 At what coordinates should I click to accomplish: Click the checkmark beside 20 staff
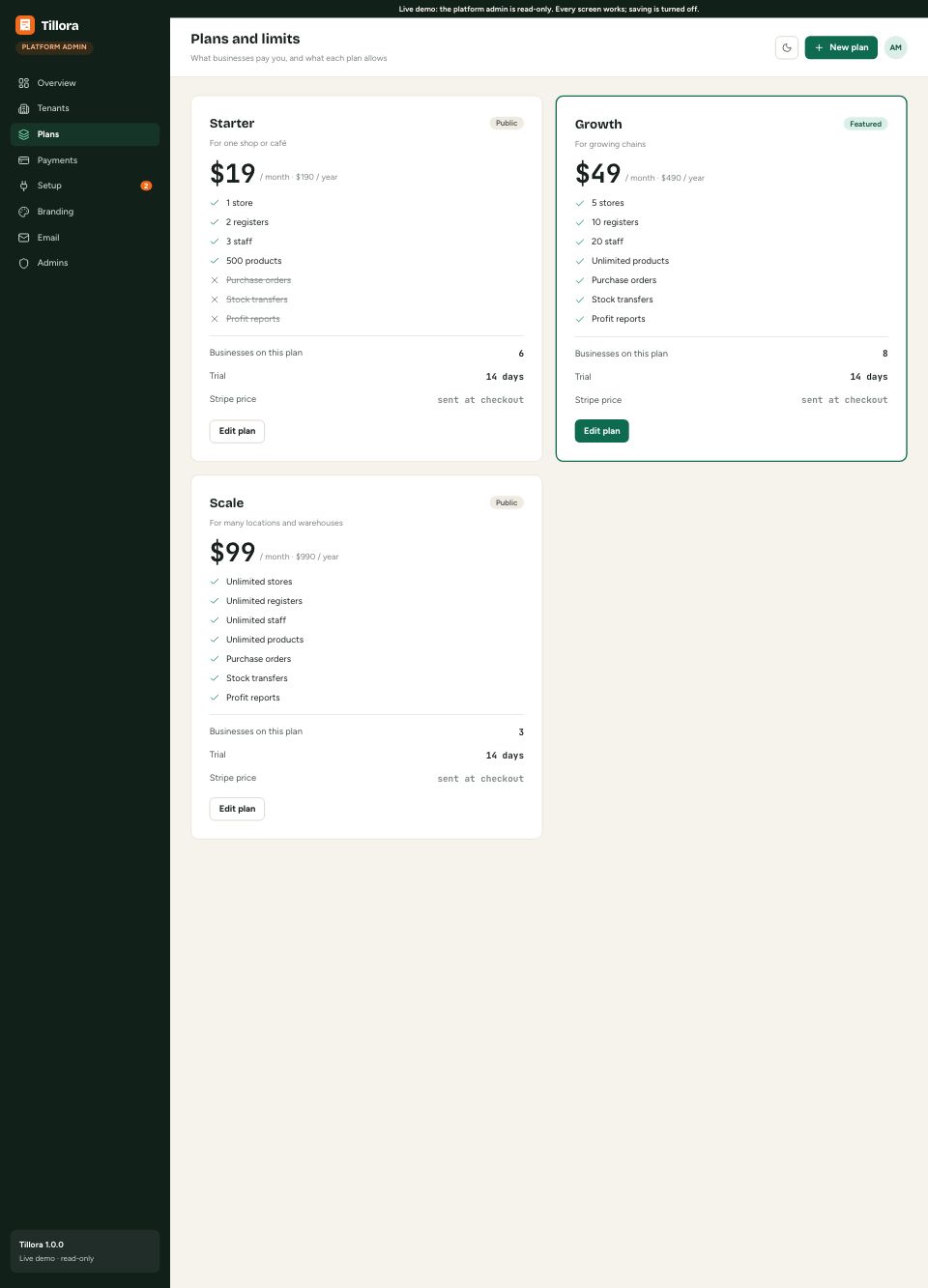coord(580,242)
